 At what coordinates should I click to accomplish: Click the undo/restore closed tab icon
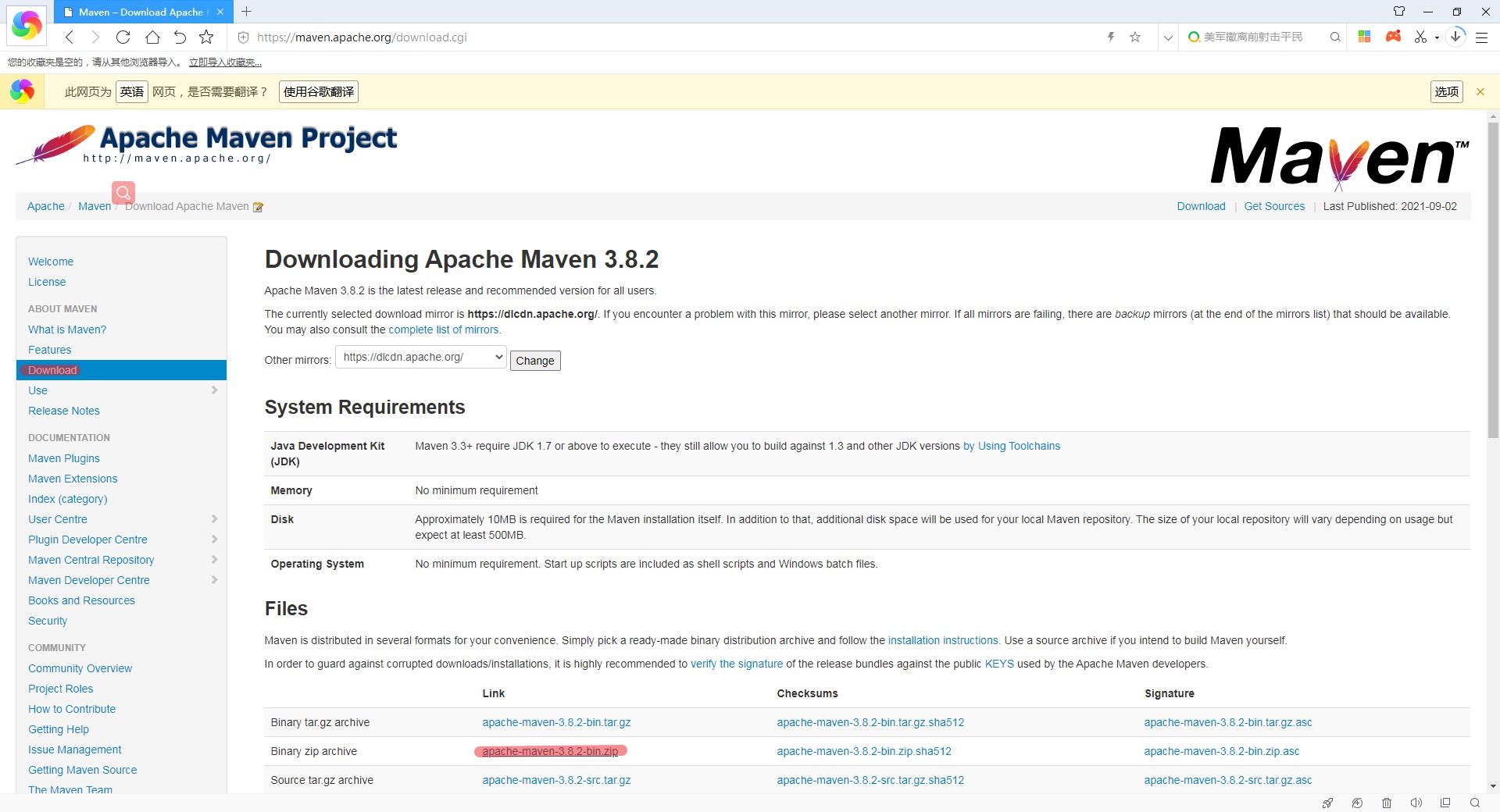[x=180, y=37]
